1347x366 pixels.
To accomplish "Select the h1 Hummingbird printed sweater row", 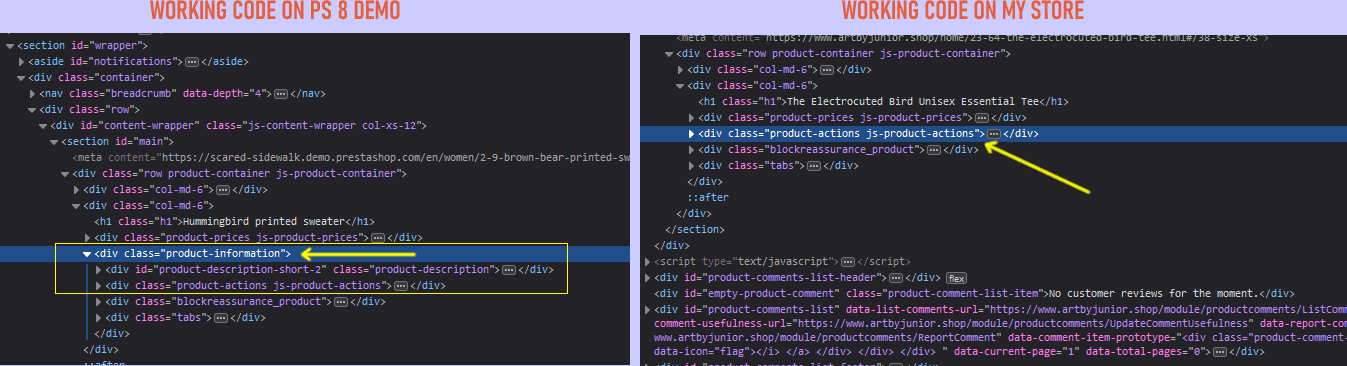I will (233, 222).
